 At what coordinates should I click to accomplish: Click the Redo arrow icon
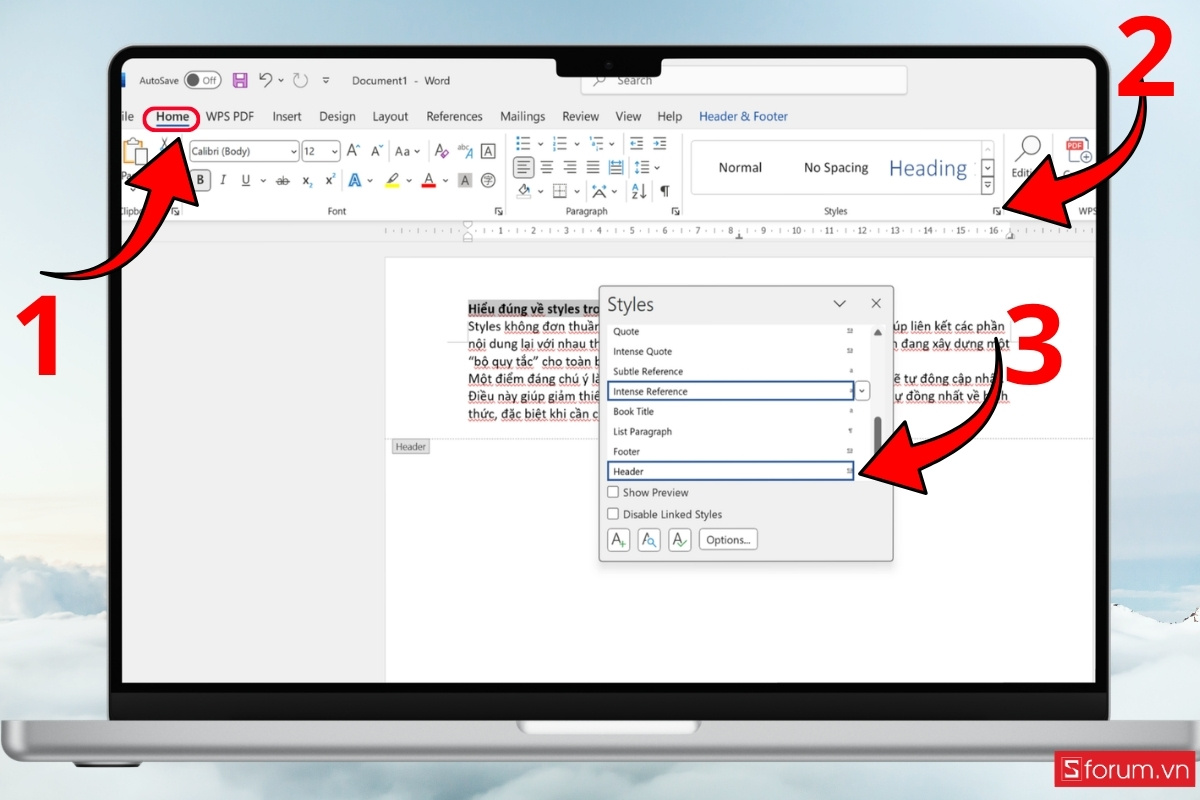point(301,80)
